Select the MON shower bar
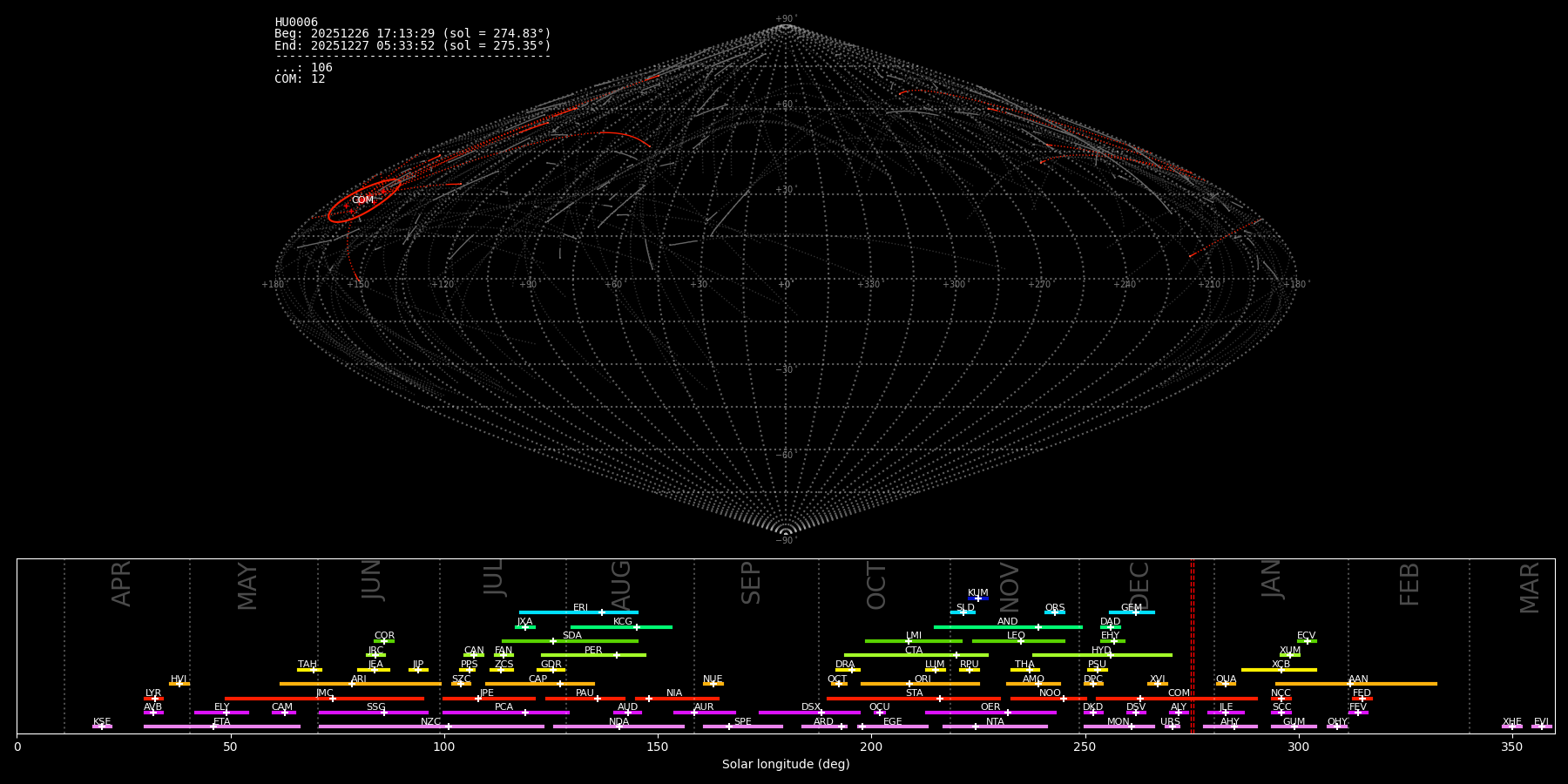This screenshot has width=1568, height=784. [x=1119, y=727]
